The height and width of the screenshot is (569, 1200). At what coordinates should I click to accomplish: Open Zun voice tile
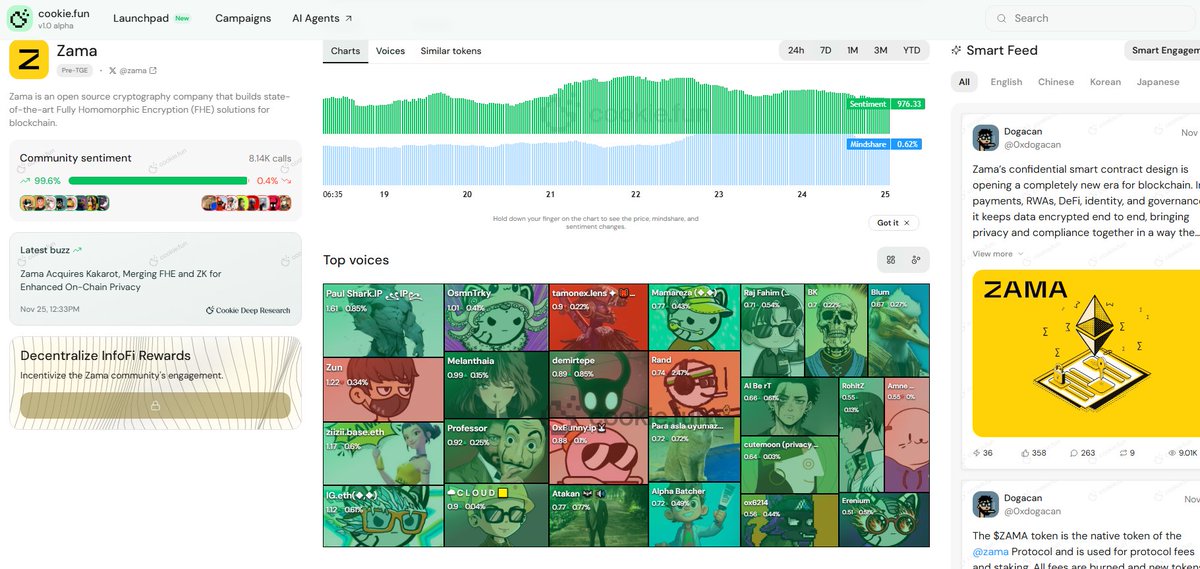pyautogui.click(x=383, y=390)
